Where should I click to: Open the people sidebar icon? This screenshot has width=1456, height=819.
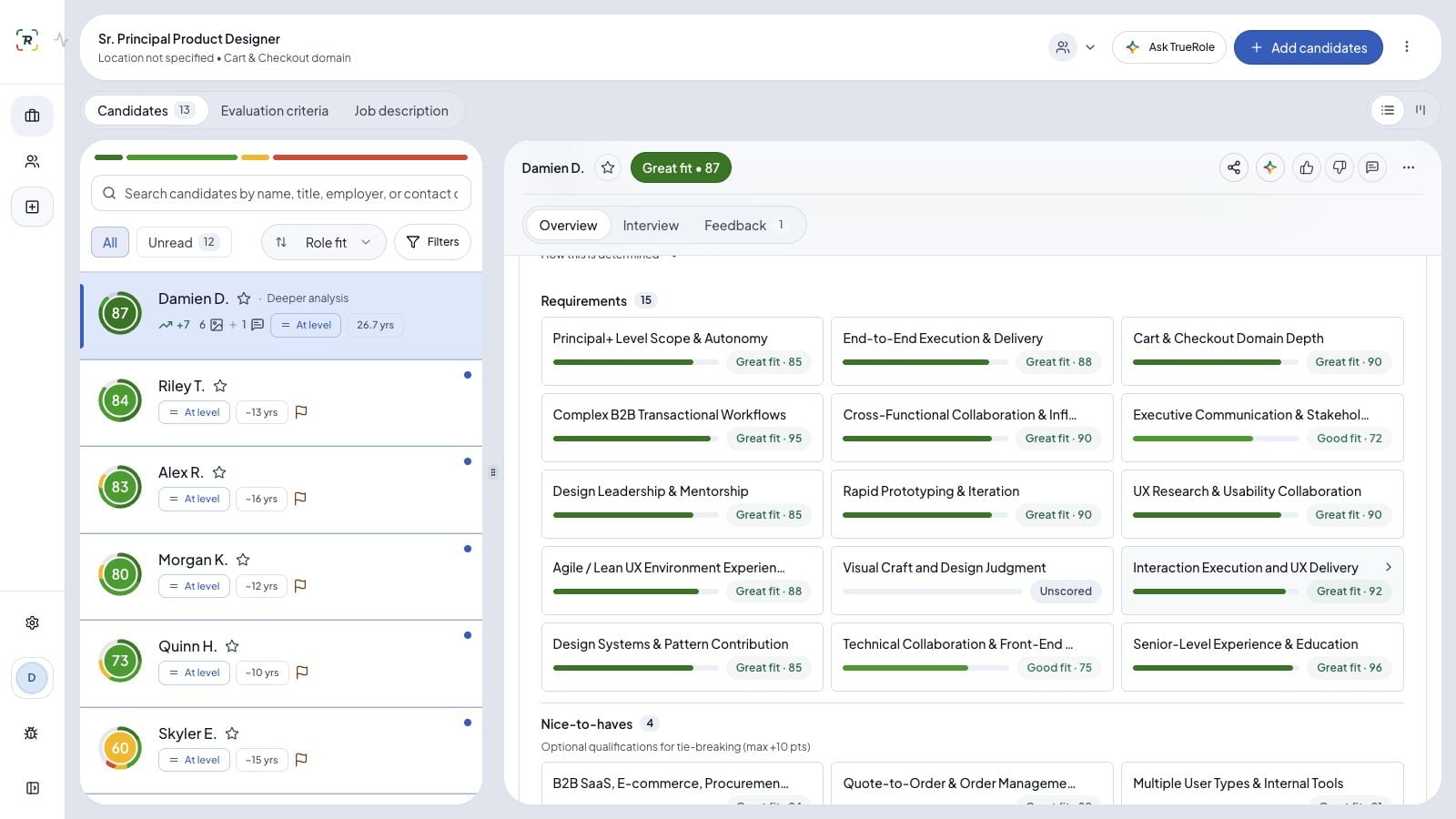(x=32, y=161)
